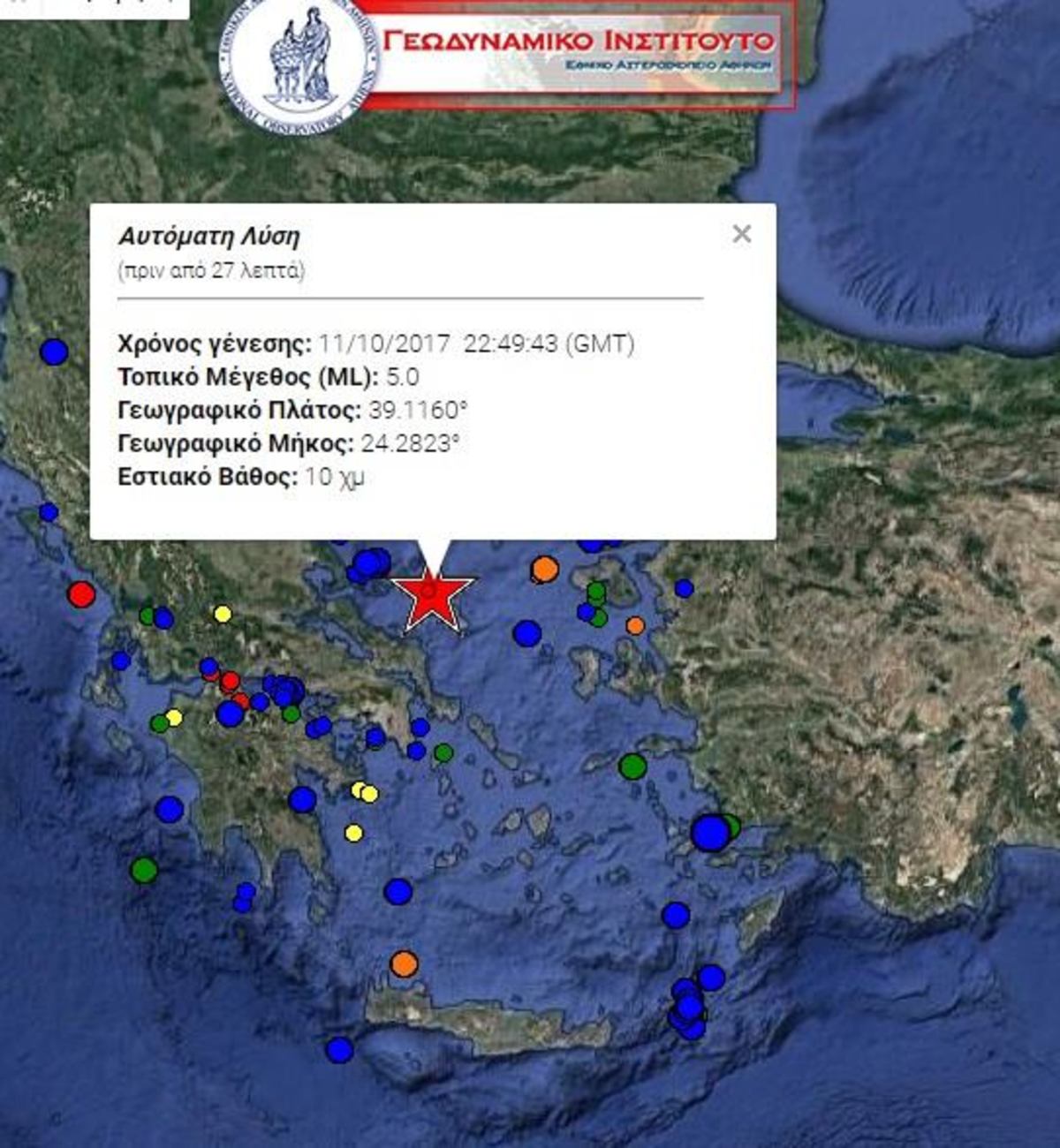This screenshot has width=1060, height=1148.
Task: Select the blue marker south of Crete
Action: click(x=339, y=1050)
